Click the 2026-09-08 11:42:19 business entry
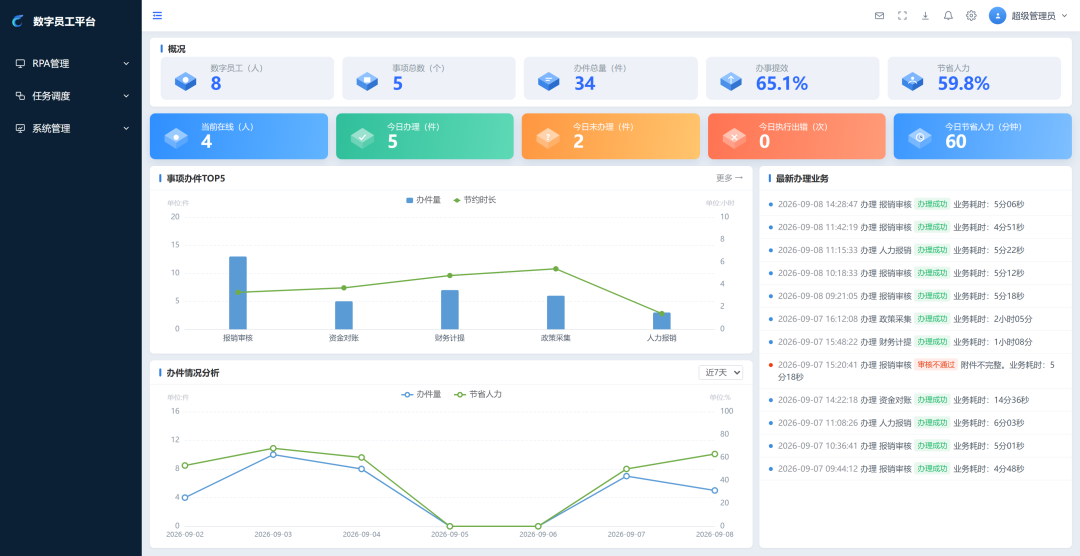1080x556 pixels. point(915,227)
